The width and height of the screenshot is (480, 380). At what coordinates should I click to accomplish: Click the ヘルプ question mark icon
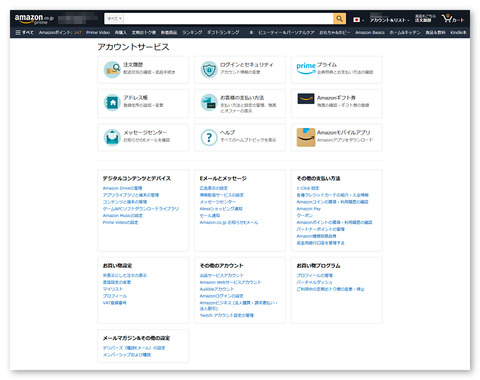coord(209,137)
